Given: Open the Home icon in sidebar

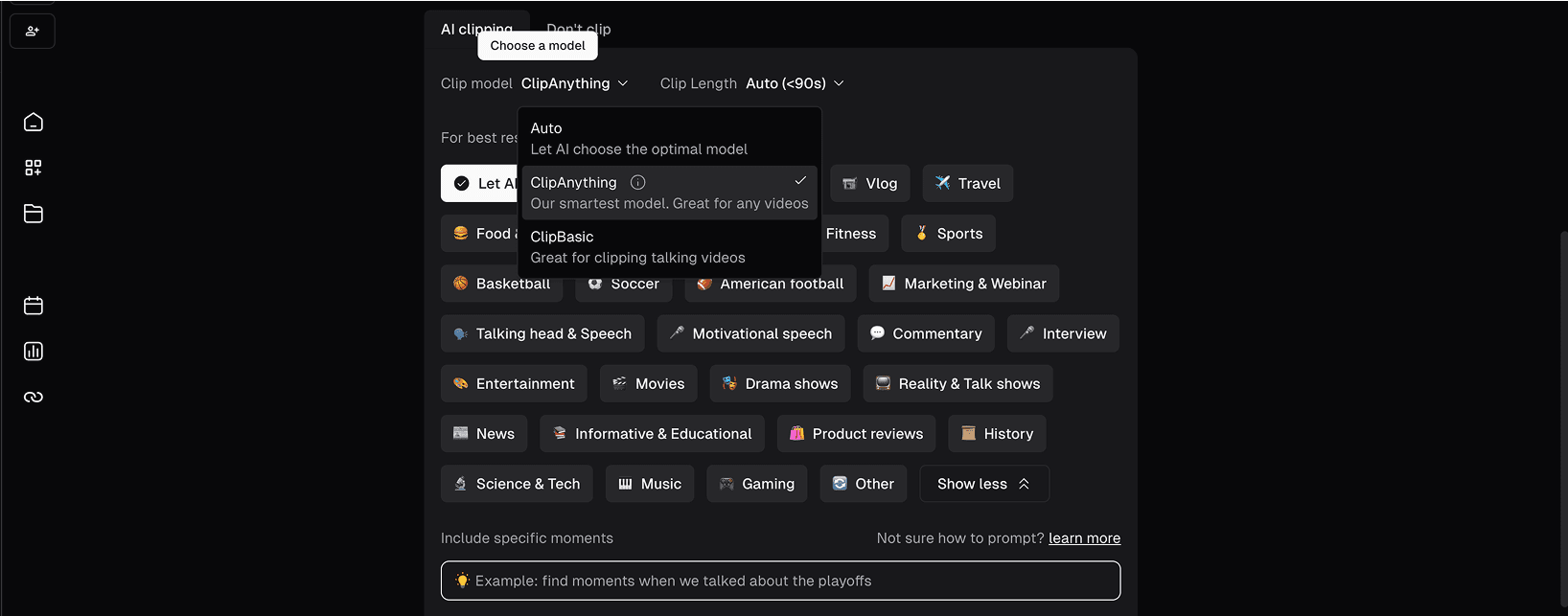Looking at the screenshot, I should click(34, 123).
